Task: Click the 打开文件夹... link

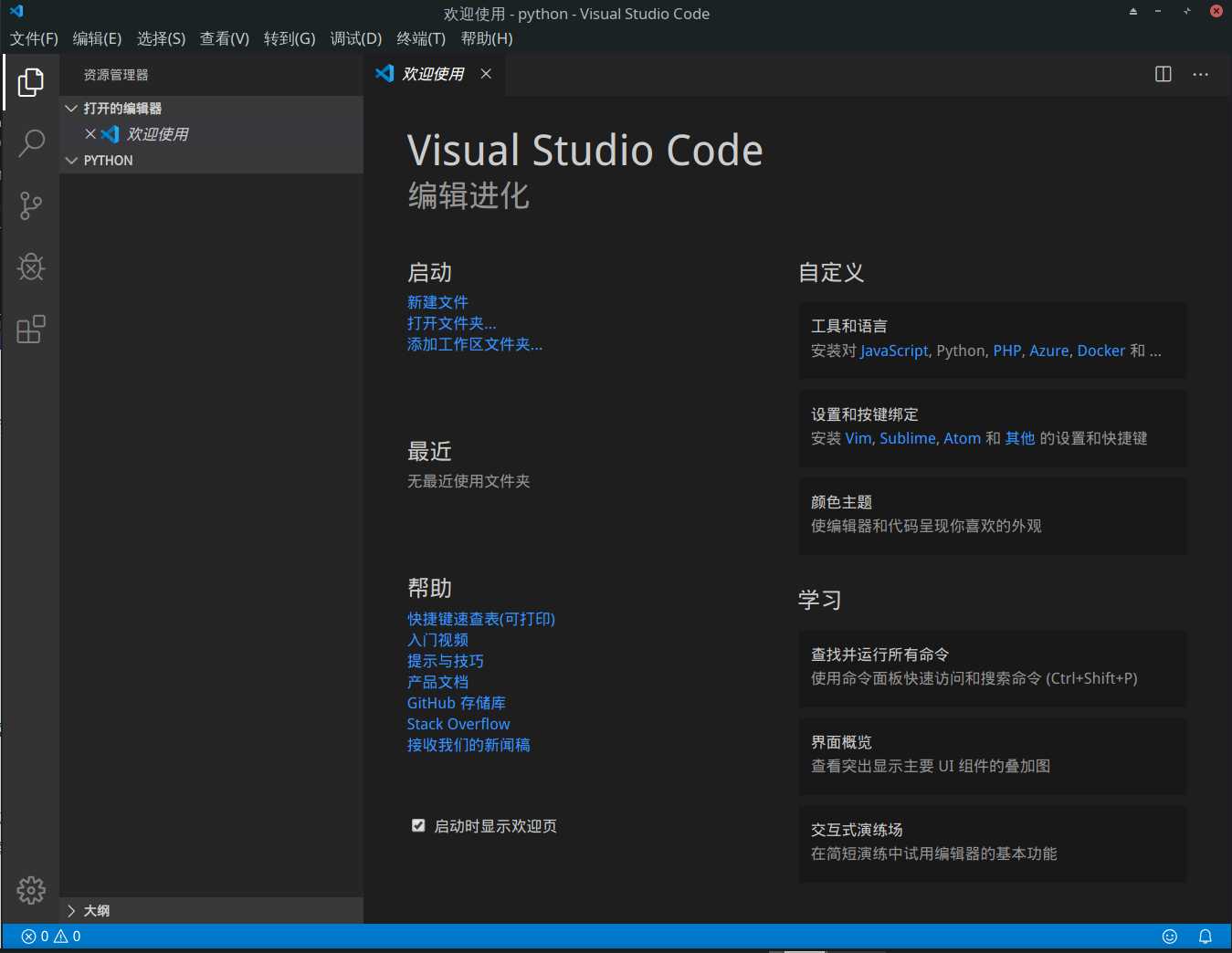Action: pos(452,323)
